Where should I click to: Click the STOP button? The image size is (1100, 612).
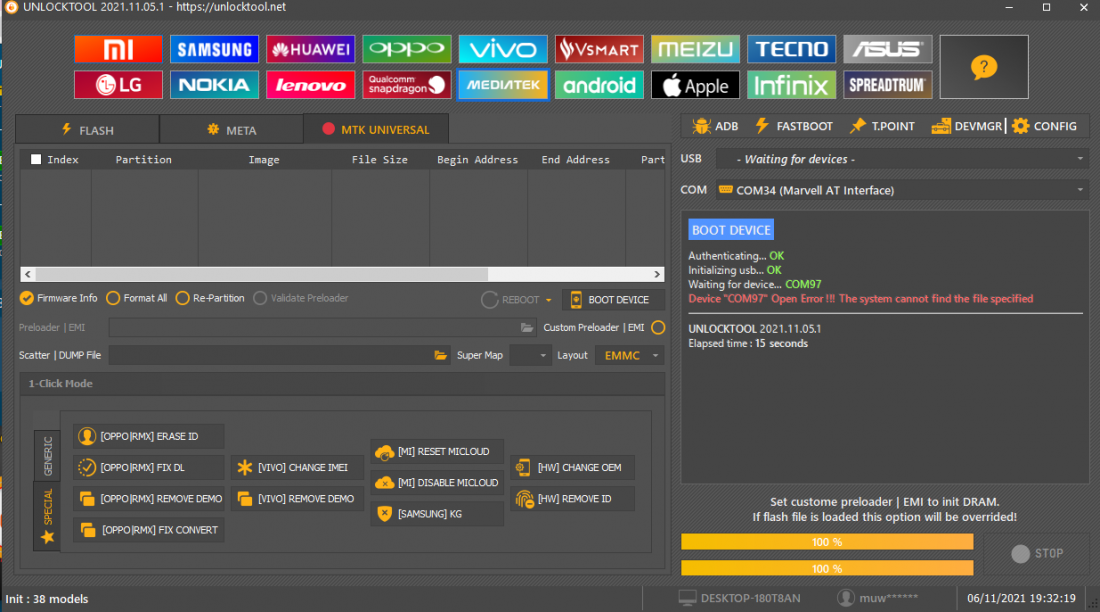click(x=1038, y=554)
